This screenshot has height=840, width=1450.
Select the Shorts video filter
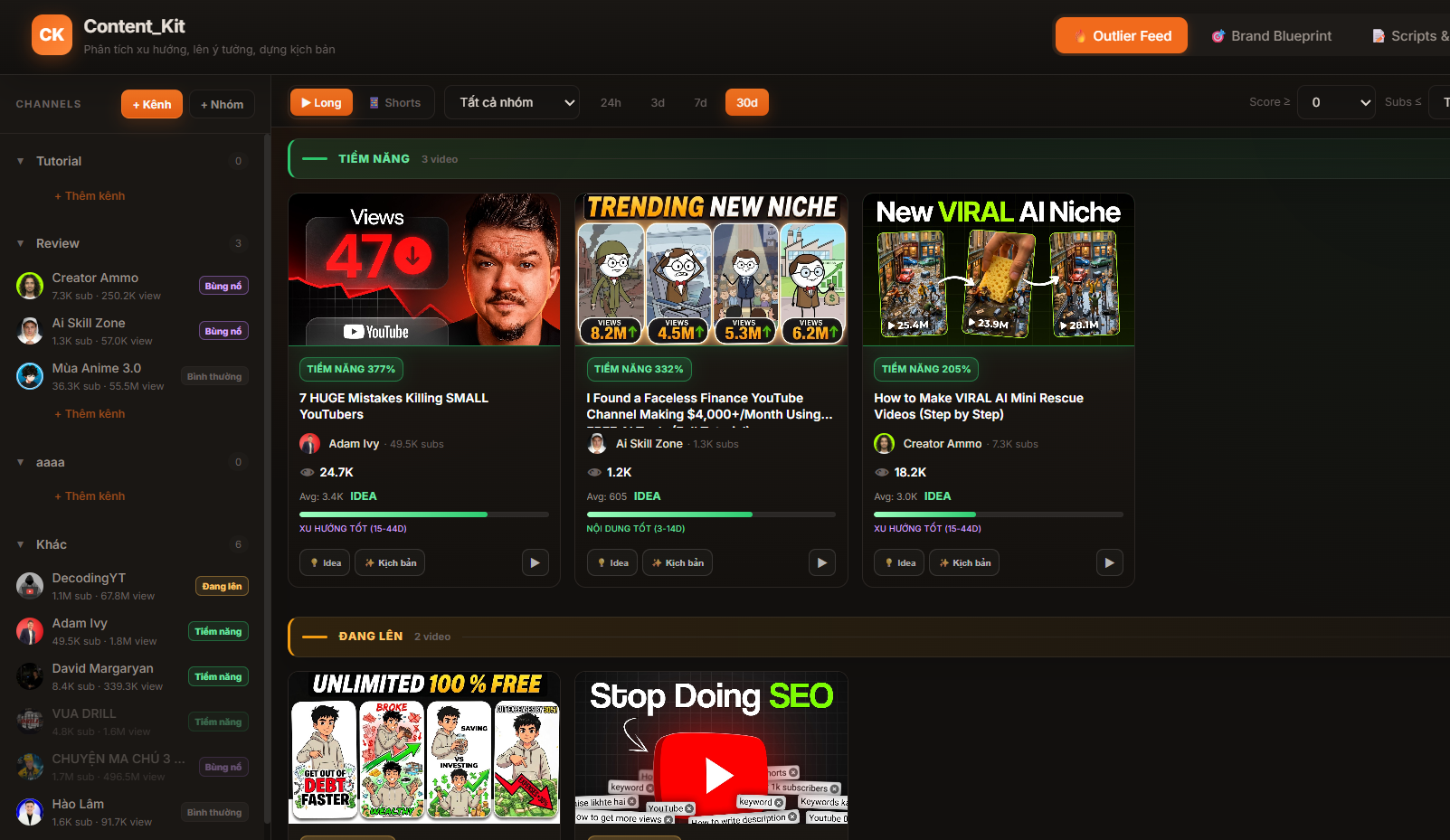394,103
